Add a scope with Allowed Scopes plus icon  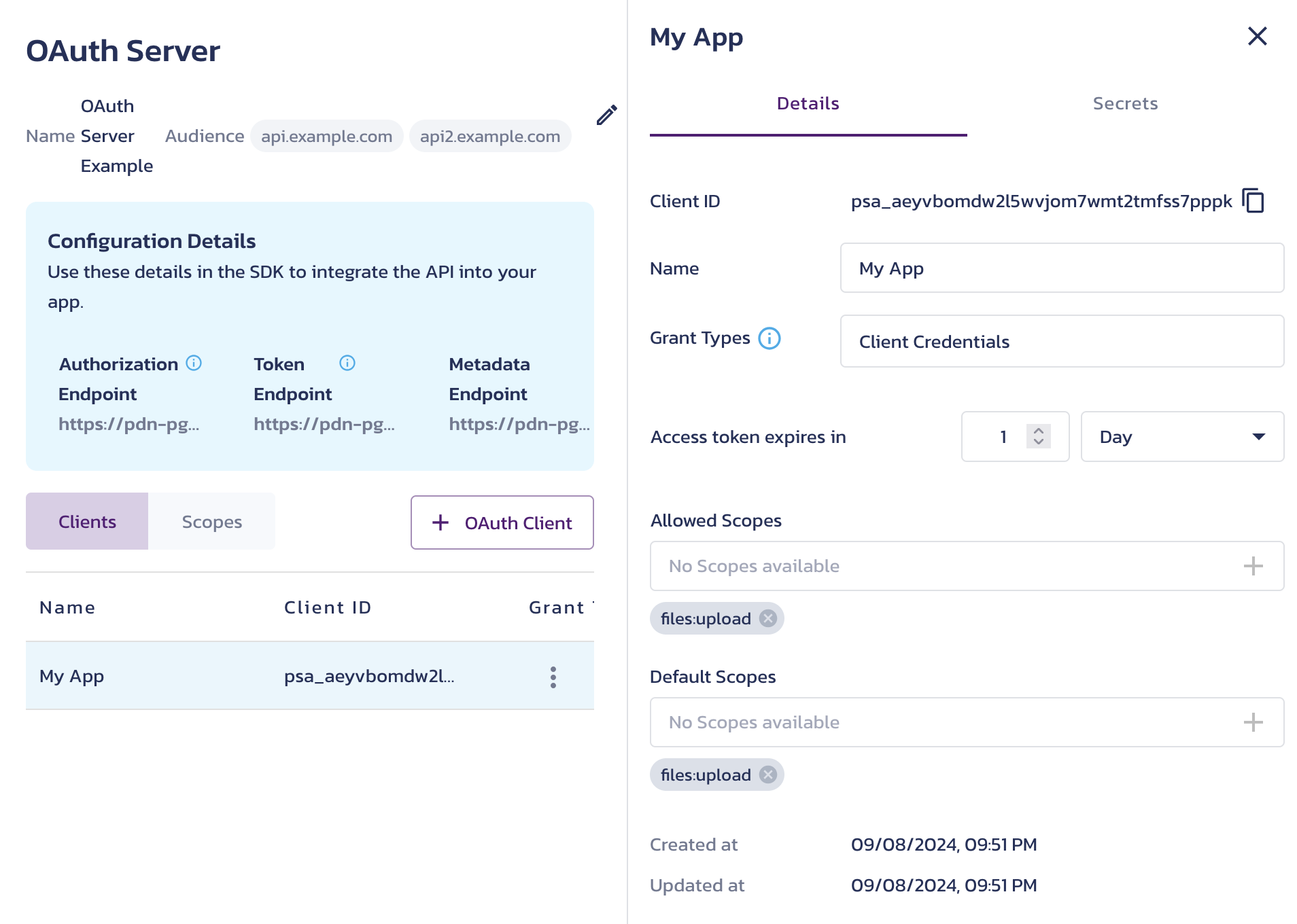point(1253,566)
